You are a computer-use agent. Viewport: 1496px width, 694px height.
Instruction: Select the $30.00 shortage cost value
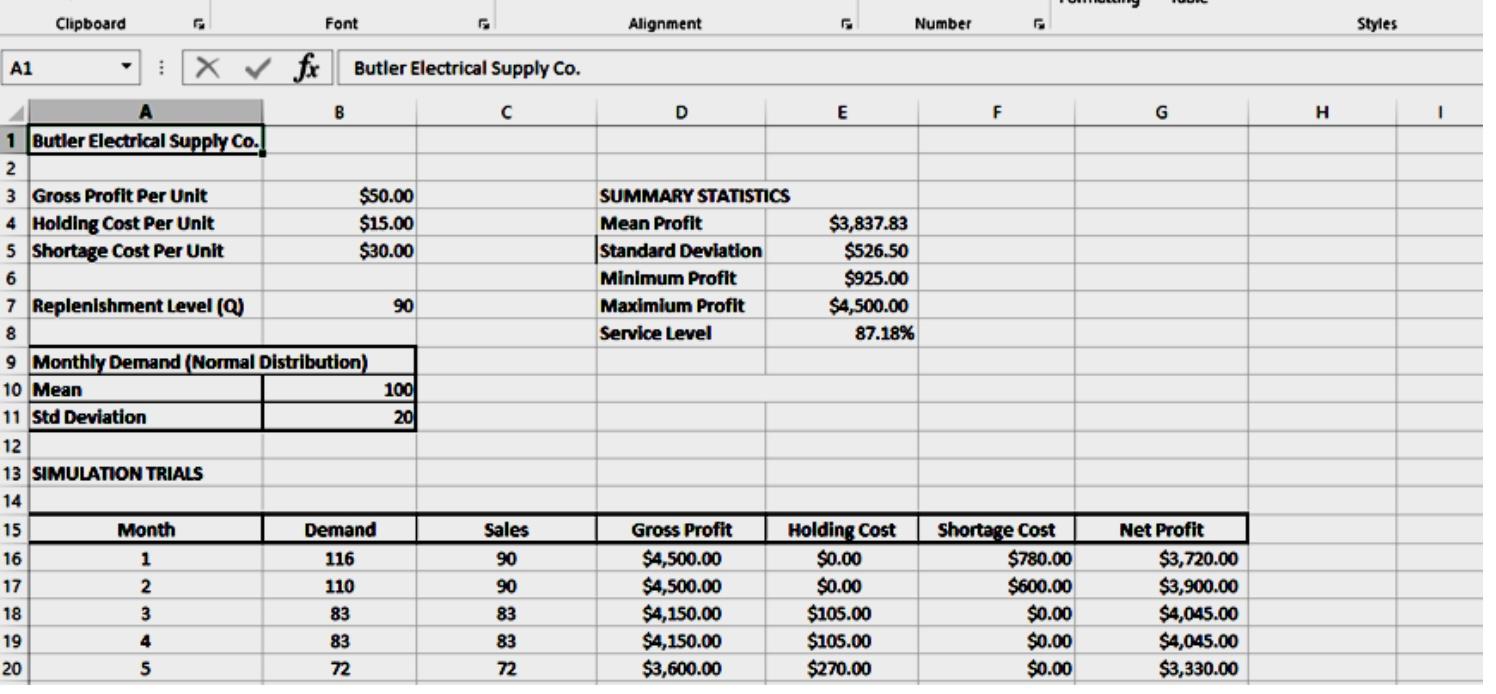coord(340,250)
